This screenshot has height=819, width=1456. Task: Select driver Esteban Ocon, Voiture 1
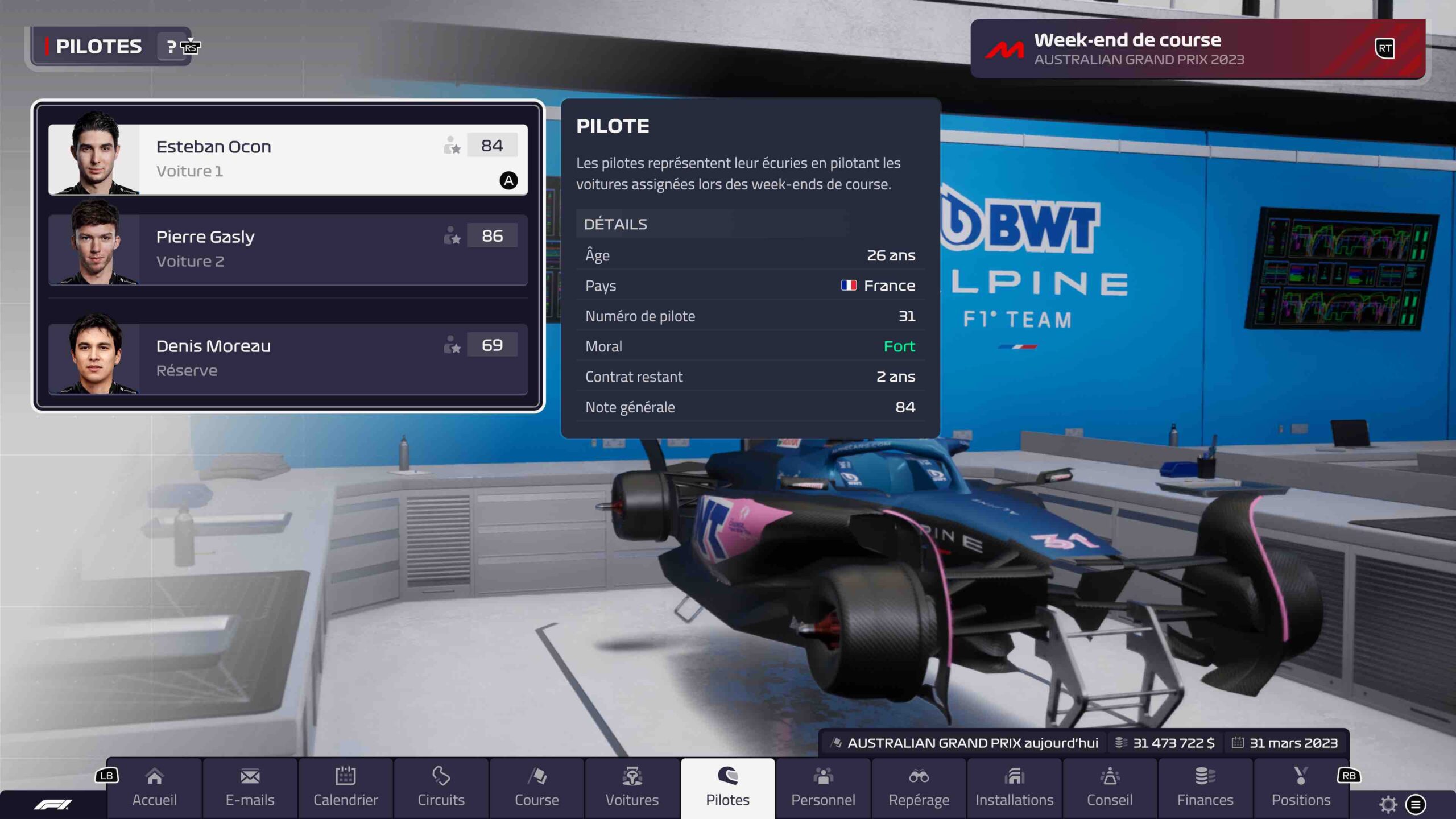(x=288, y=160)
